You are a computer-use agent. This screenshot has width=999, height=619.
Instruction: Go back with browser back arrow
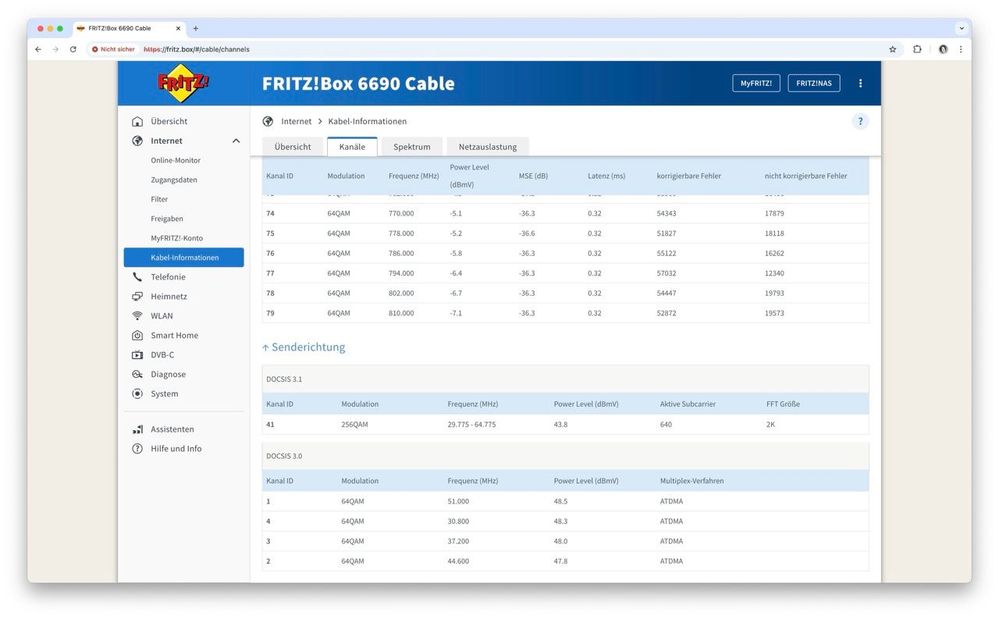(x=38, y=49)
